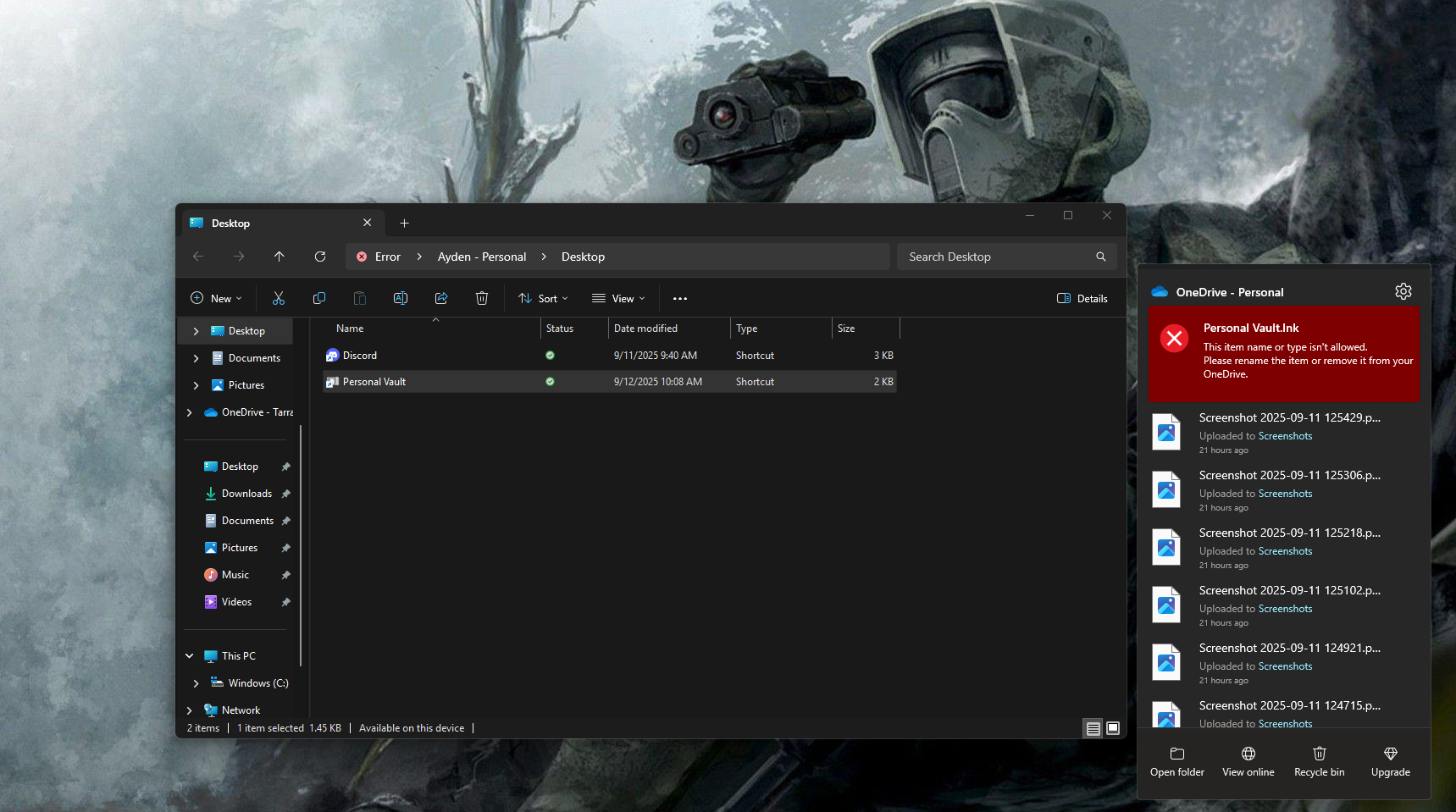Click the red Error icon in address bar

point(362,257)
